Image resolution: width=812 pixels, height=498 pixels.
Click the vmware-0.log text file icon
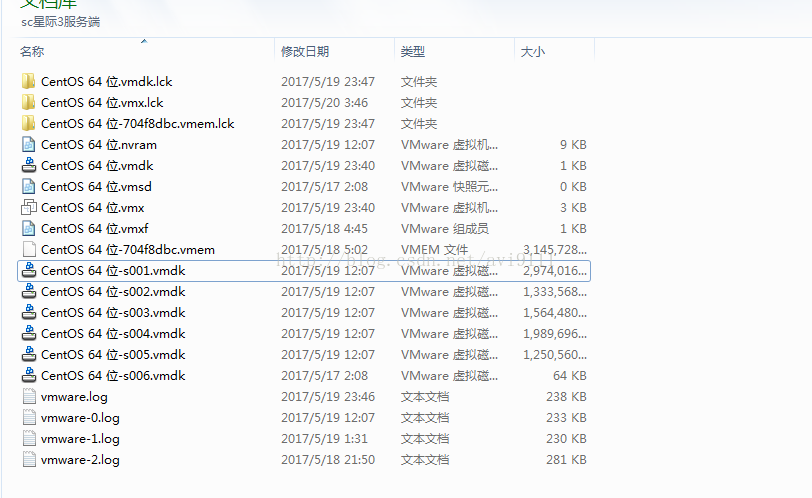pyautogui.click(x=29, y=417)
